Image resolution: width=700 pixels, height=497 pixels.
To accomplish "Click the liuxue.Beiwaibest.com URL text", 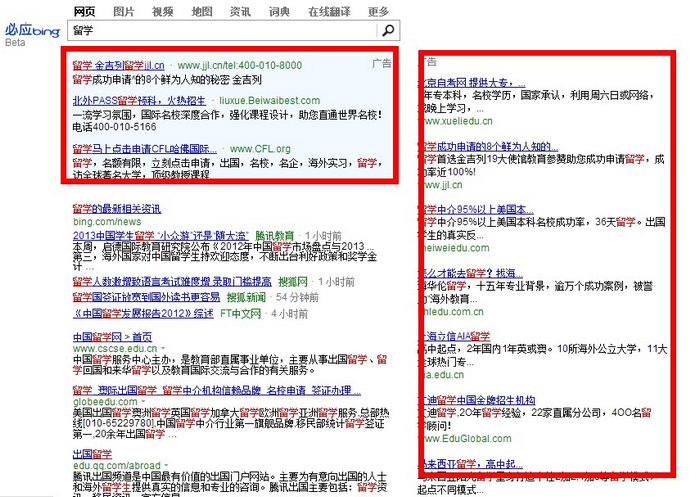I will pos(270,100).
